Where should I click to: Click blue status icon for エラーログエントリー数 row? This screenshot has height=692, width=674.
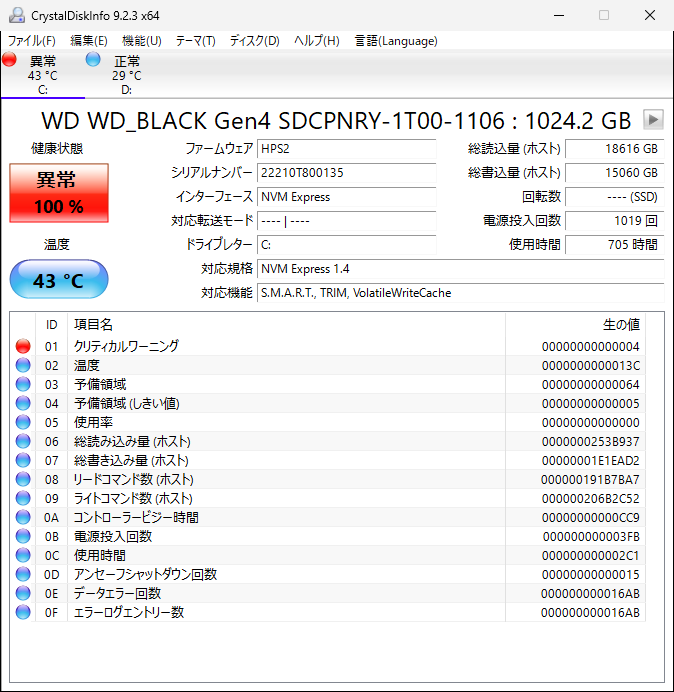pyautogui.click(x=23, y=612)
